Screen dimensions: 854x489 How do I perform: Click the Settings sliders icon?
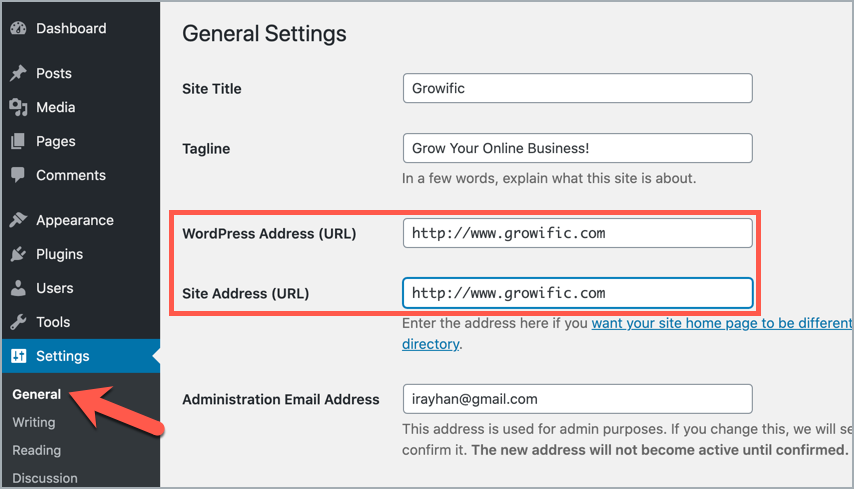(x=19, y=356)
